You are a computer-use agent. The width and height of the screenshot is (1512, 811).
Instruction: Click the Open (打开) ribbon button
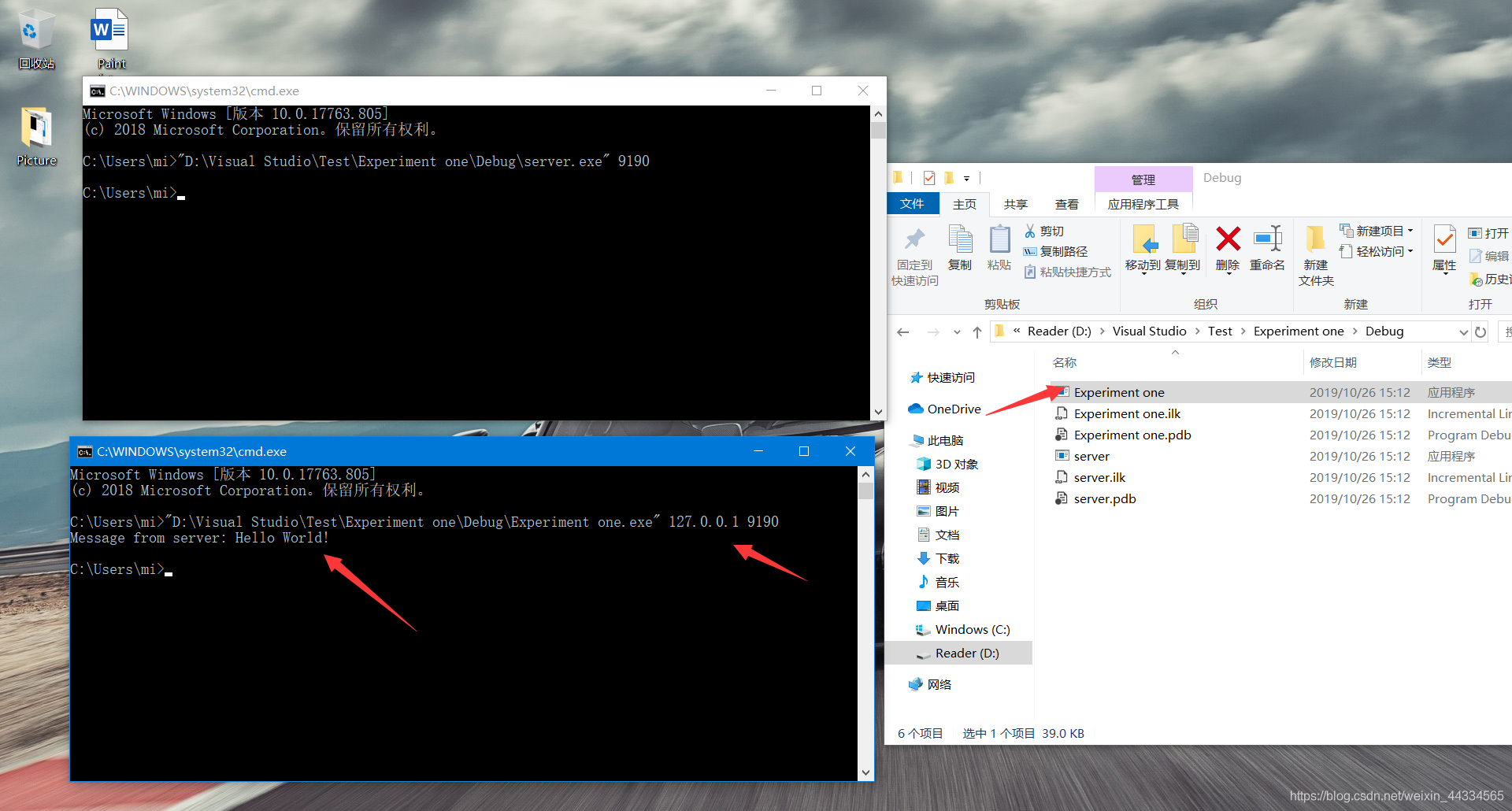1488,233
